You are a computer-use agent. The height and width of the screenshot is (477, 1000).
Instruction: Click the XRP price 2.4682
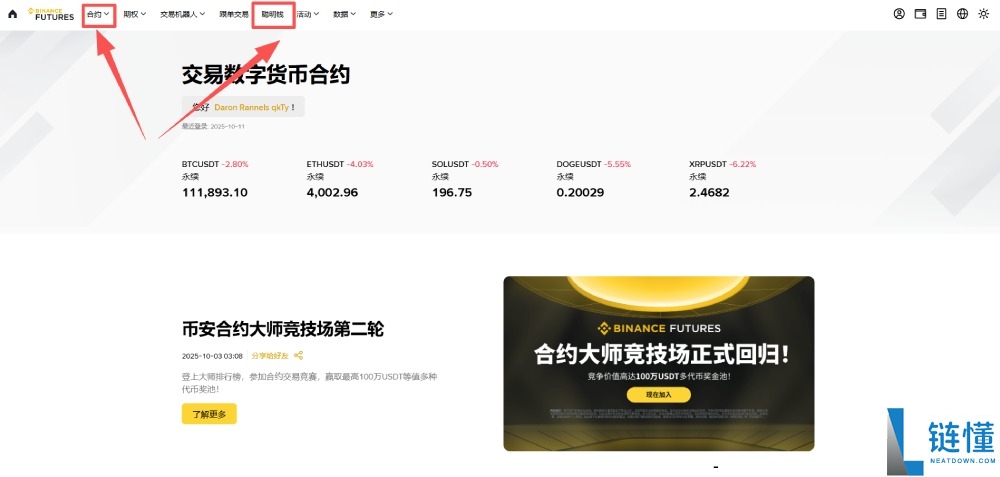pos(709,193)
